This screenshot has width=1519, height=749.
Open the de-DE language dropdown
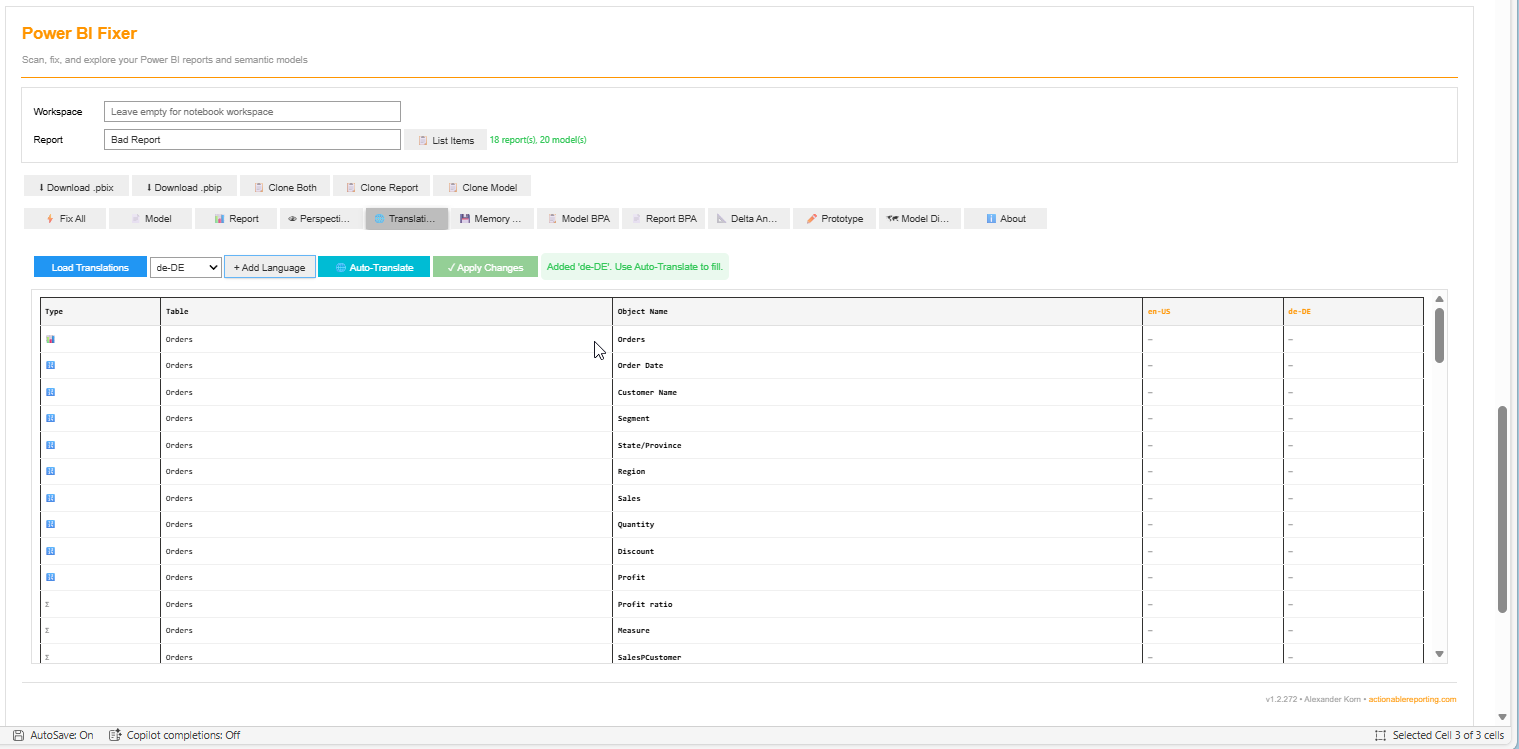pyautogui.click(x=185, y=267)
